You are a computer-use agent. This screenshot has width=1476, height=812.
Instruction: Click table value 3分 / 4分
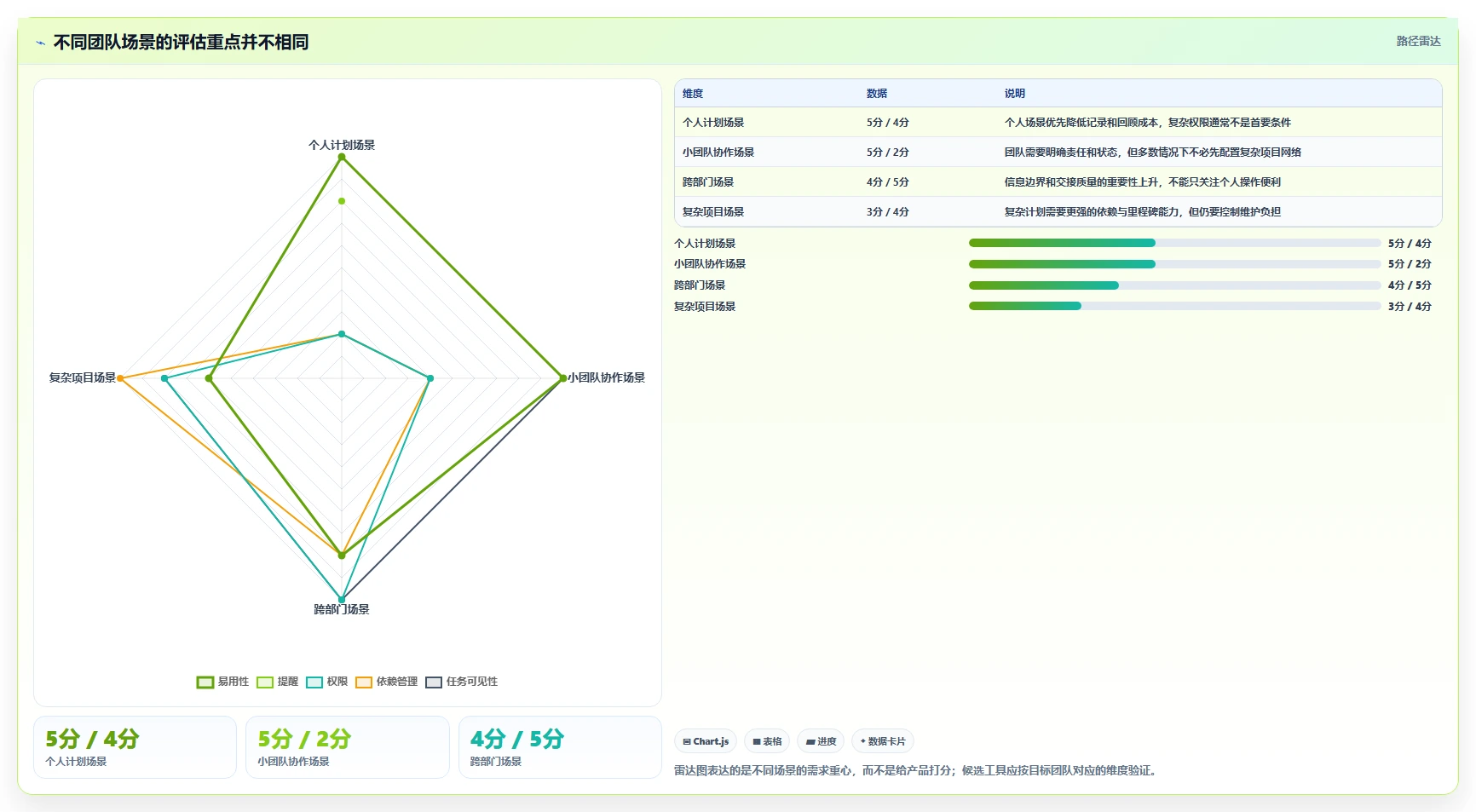pyautogui.click(x=888, y=212)
